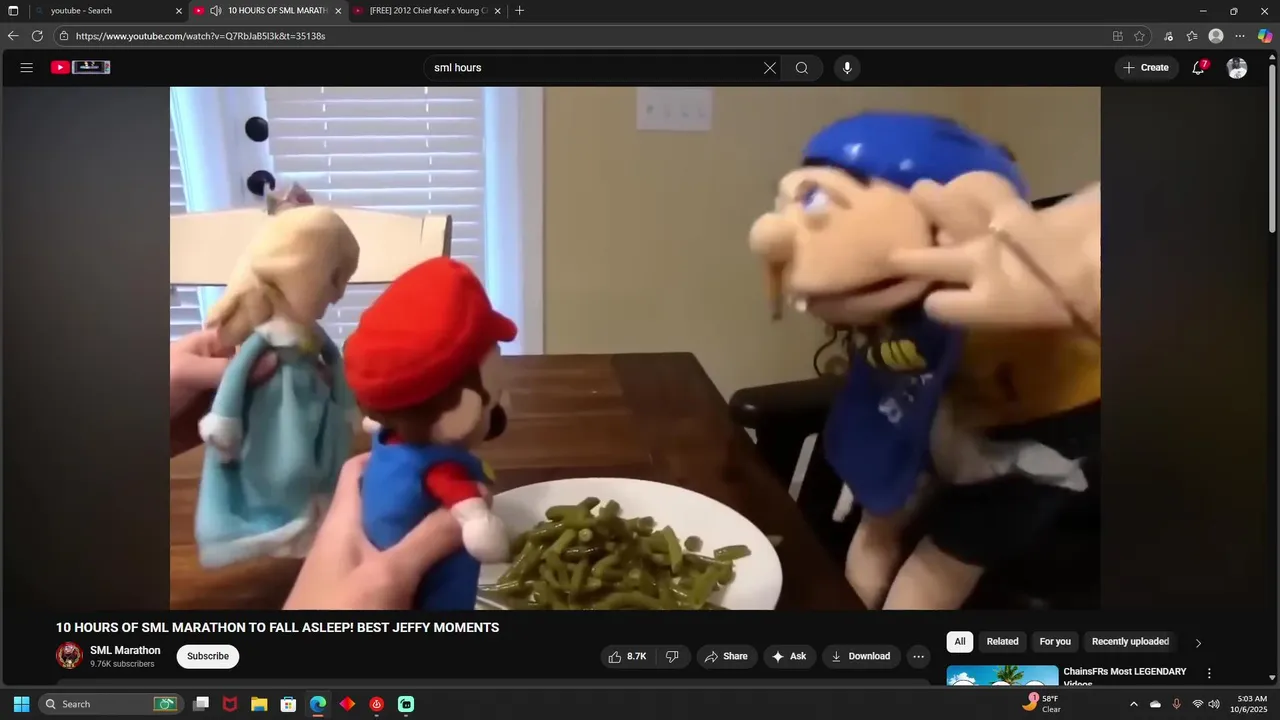Viewport: 1280px width, 720px height.
Task: Click the address bar URL
Action: (x=200, y=36)
